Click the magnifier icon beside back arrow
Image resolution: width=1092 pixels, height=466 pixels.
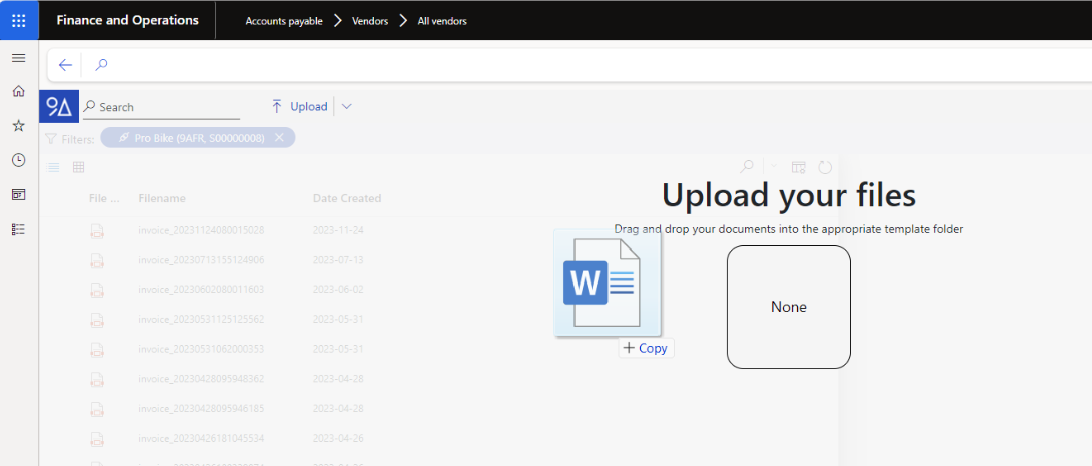101,65
